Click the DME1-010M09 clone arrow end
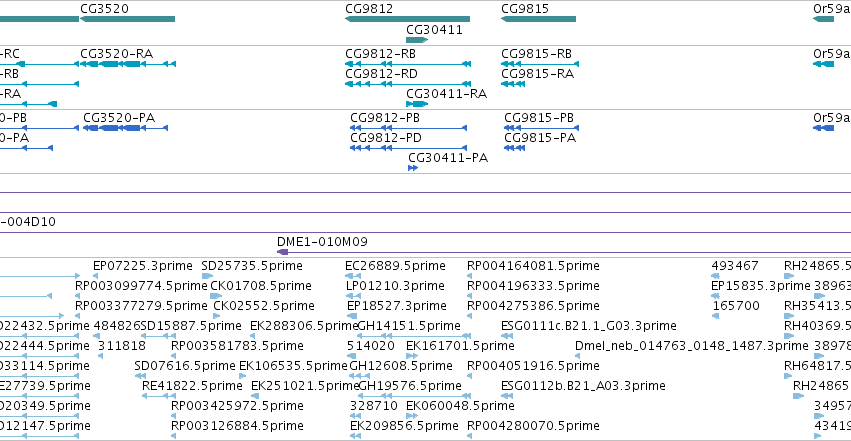The image size is (851, 441). tap(282, 252)
